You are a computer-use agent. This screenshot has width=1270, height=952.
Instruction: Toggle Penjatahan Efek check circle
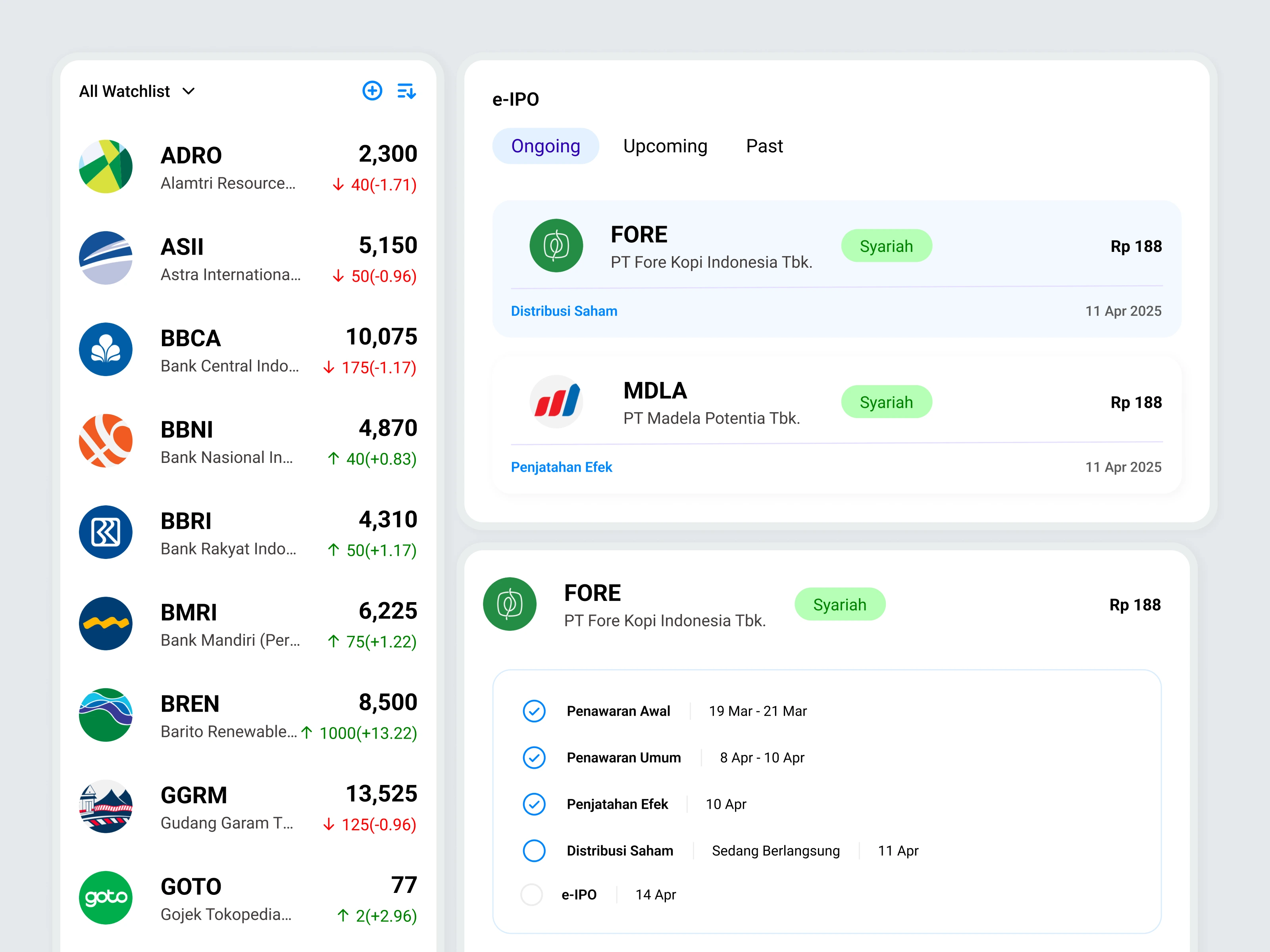click(x=534, y=804)
